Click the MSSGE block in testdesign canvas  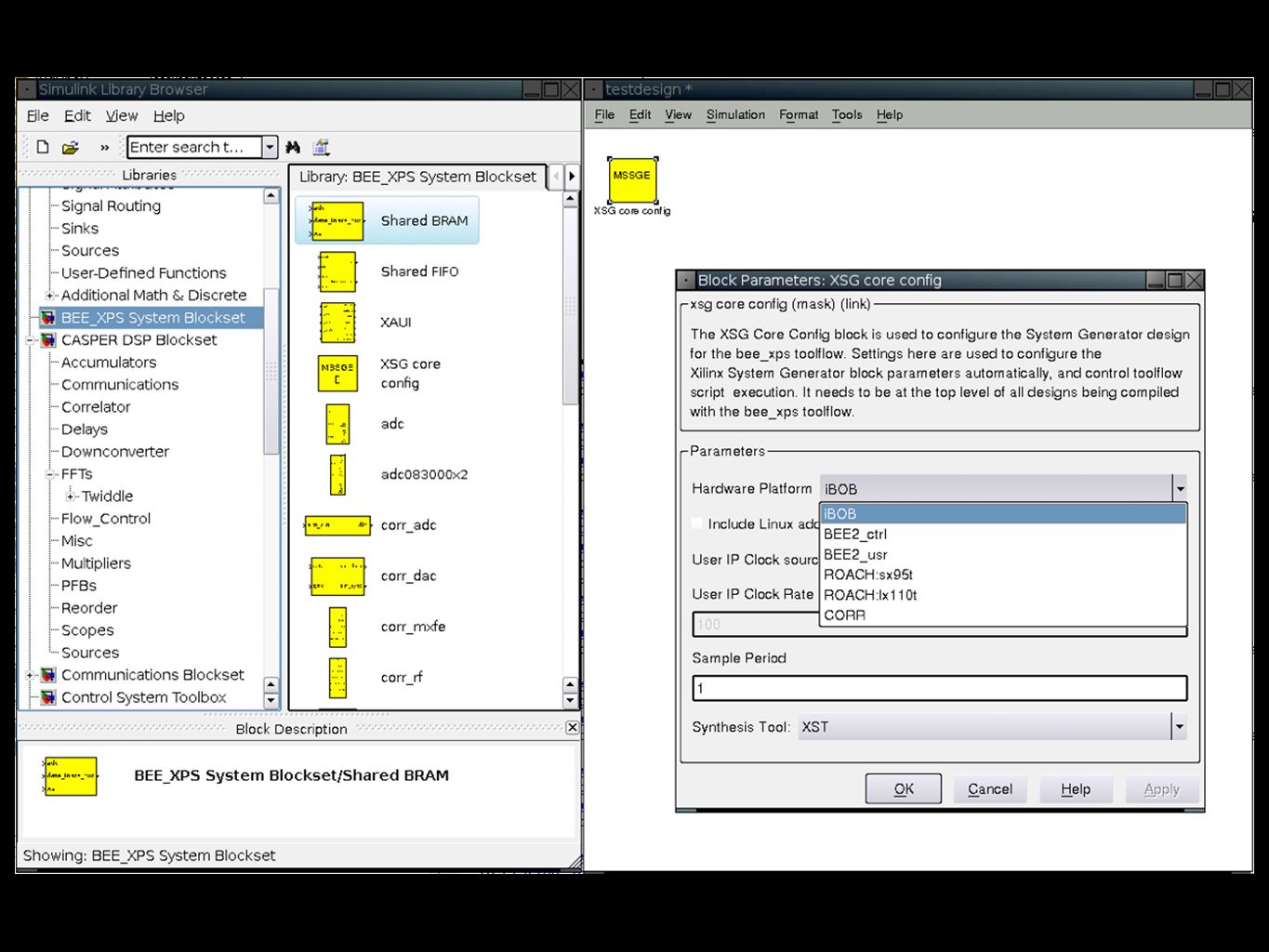632,180
